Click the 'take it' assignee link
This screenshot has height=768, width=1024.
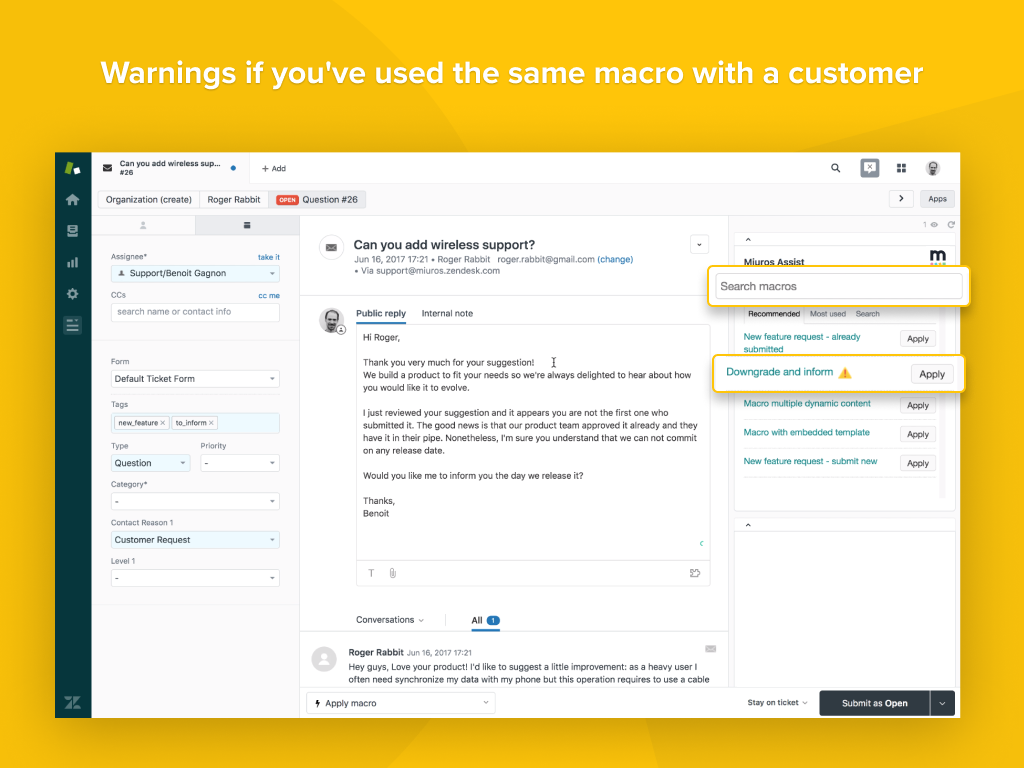268,257
